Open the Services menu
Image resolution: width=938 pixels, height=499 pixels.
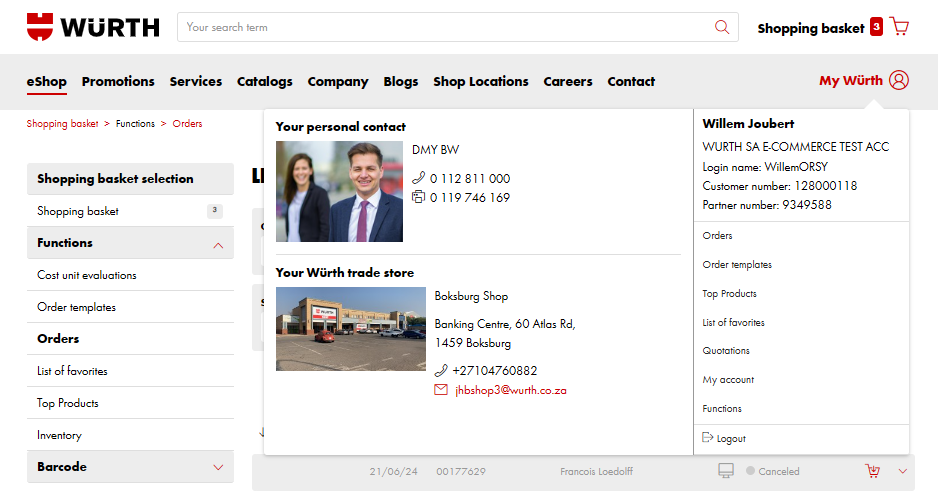[x=196, y=81]
